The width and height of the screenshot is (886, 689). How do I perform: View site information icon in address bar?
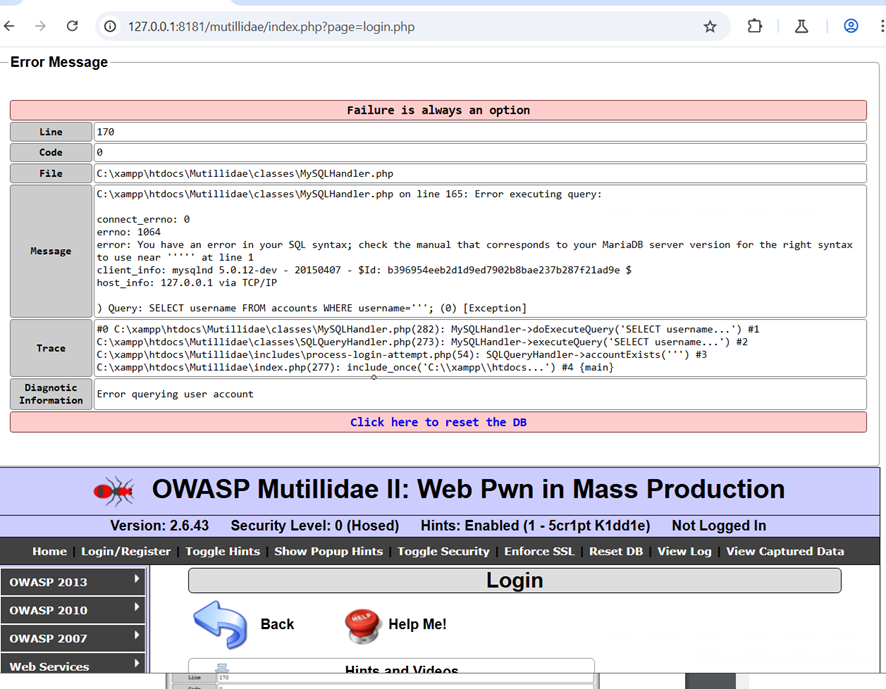111,27
